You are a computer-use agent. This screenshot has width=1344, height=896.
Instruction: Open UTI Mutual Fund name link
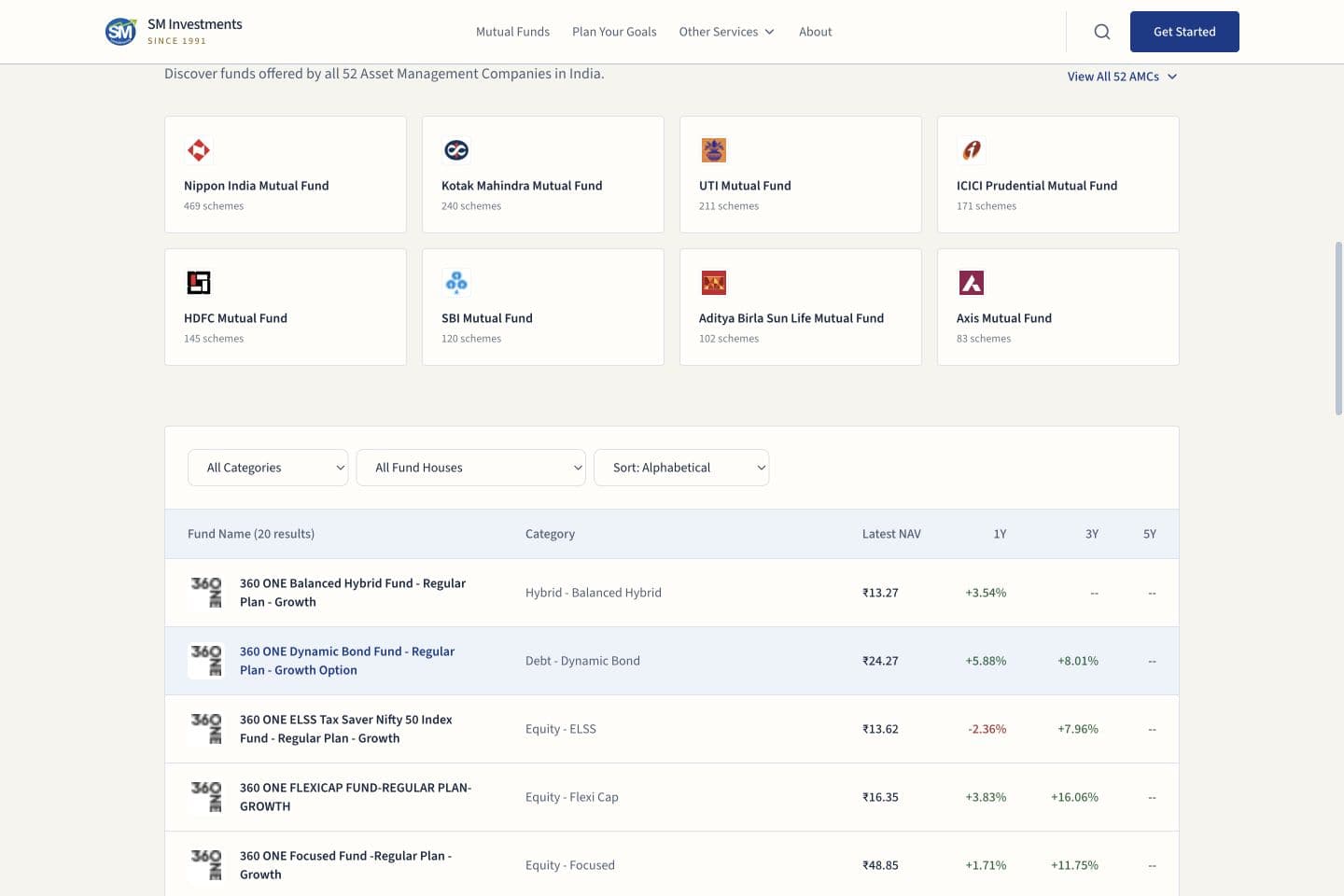point(745,186)
